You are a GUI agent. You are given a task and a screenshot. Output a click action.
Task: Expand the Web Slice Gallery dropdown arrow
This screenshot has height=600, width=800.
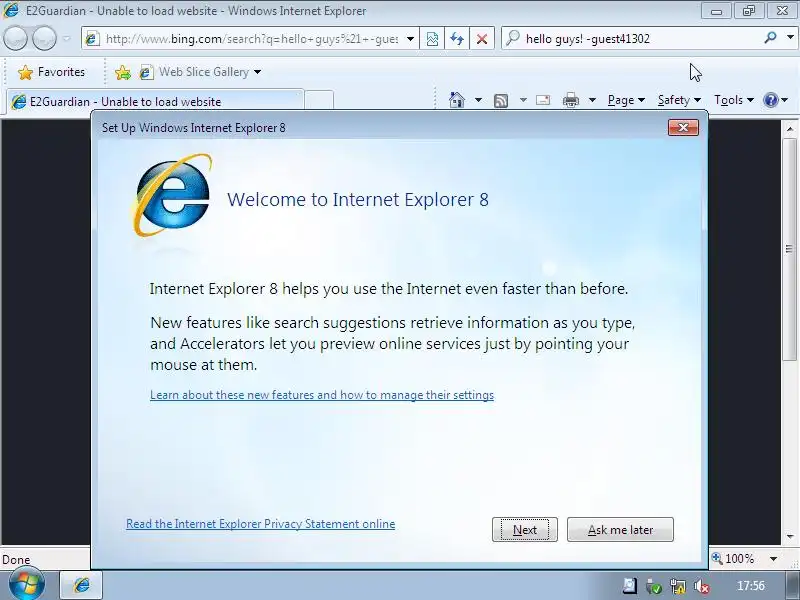coord(258,72)
